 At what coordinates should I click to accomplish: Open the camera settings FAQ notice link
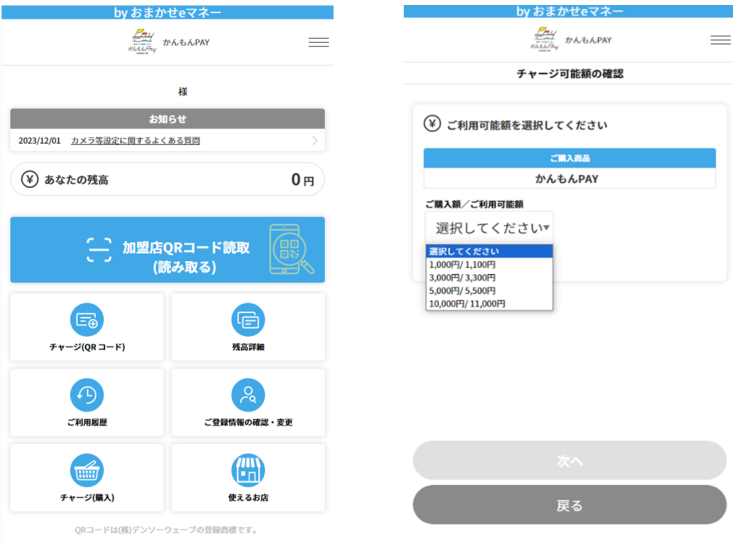135,141
